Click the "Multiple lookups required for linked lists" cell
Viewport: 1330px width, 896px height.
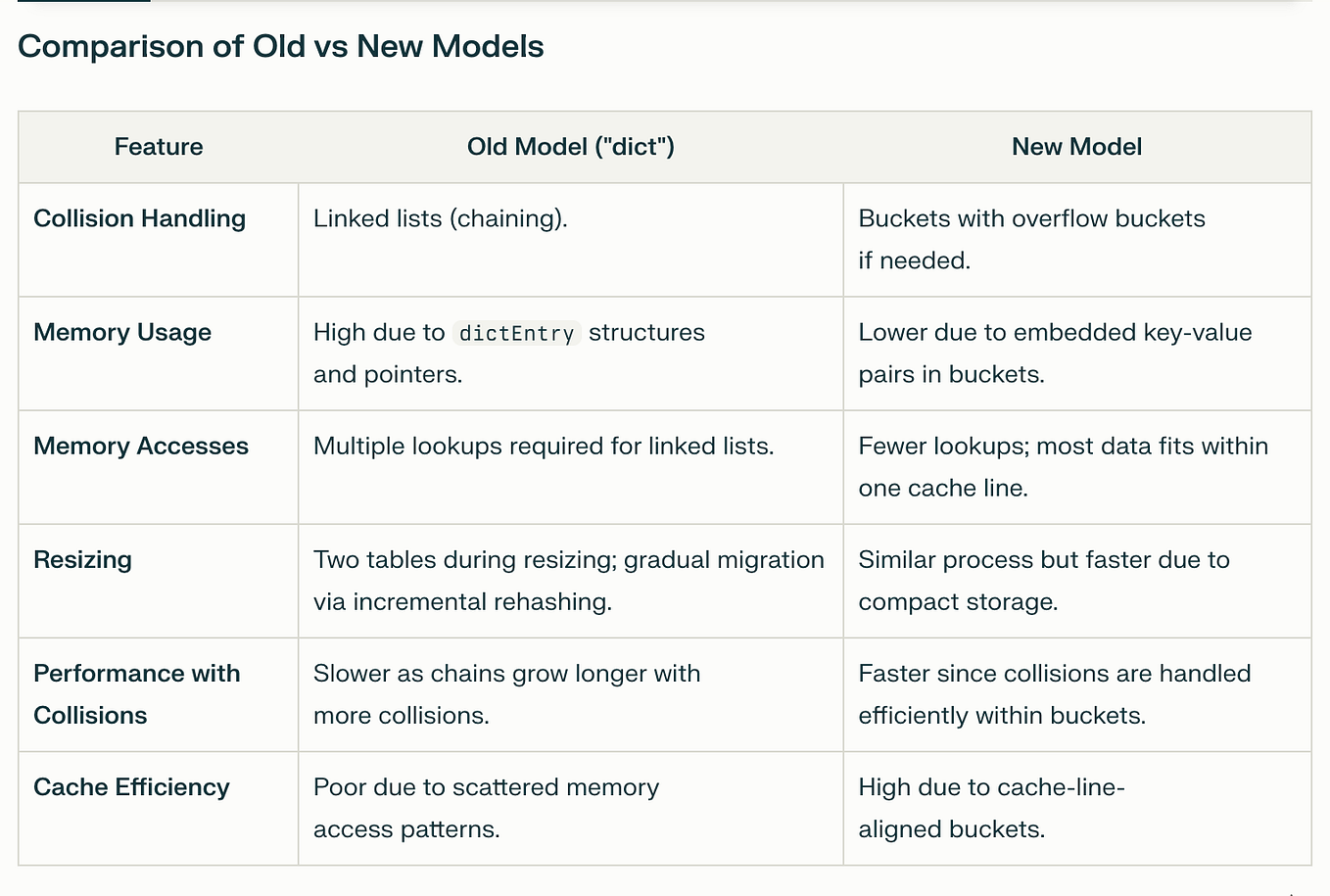571,467
